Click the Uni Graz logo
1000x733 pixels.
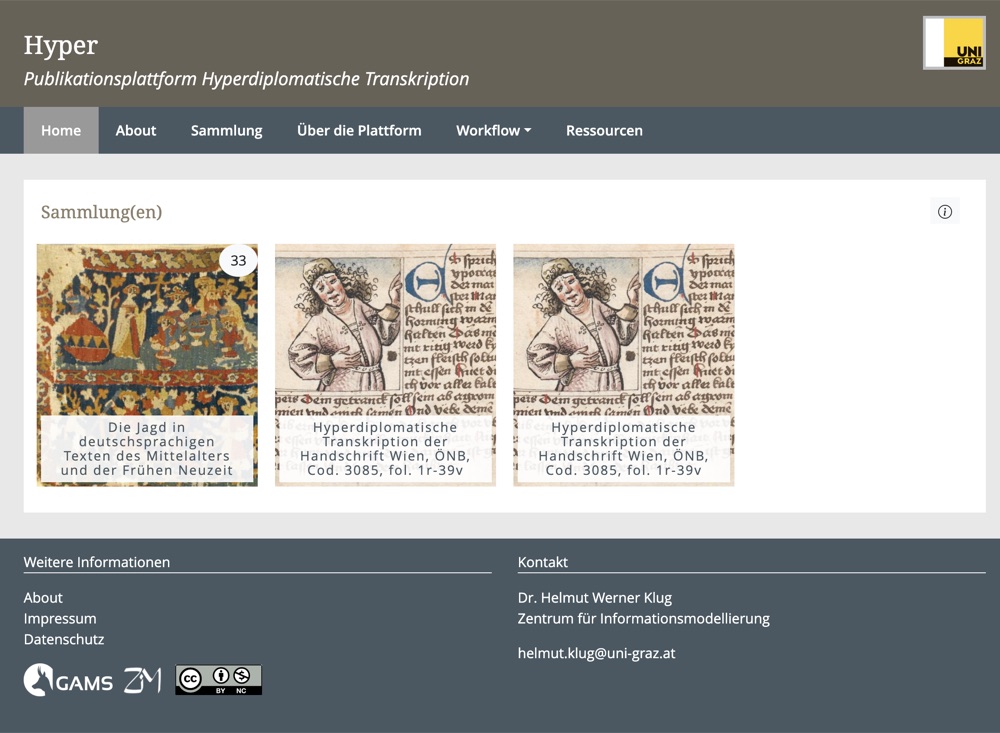tap(954, 43)
